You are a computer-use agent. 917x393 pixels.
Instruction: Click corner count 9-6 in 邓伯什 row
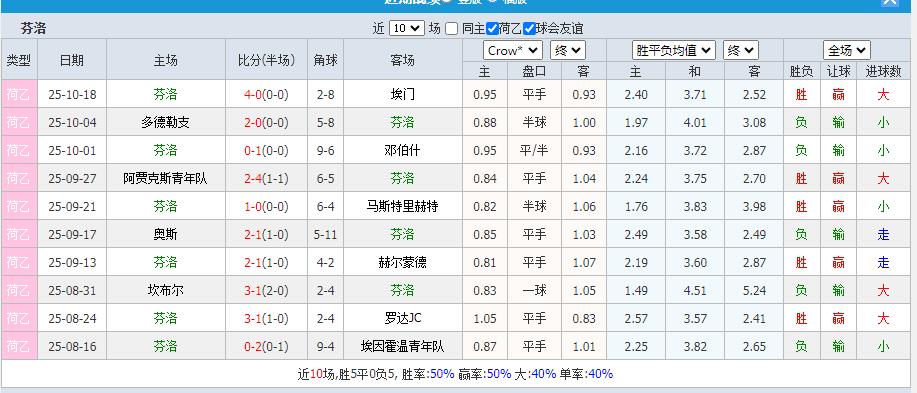coord(325,150)
